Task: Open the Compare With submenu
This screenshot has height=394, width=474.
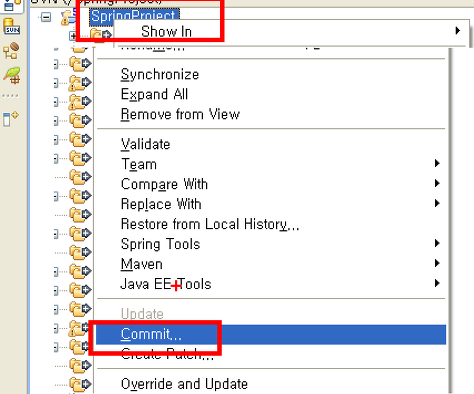Action: 271,184
